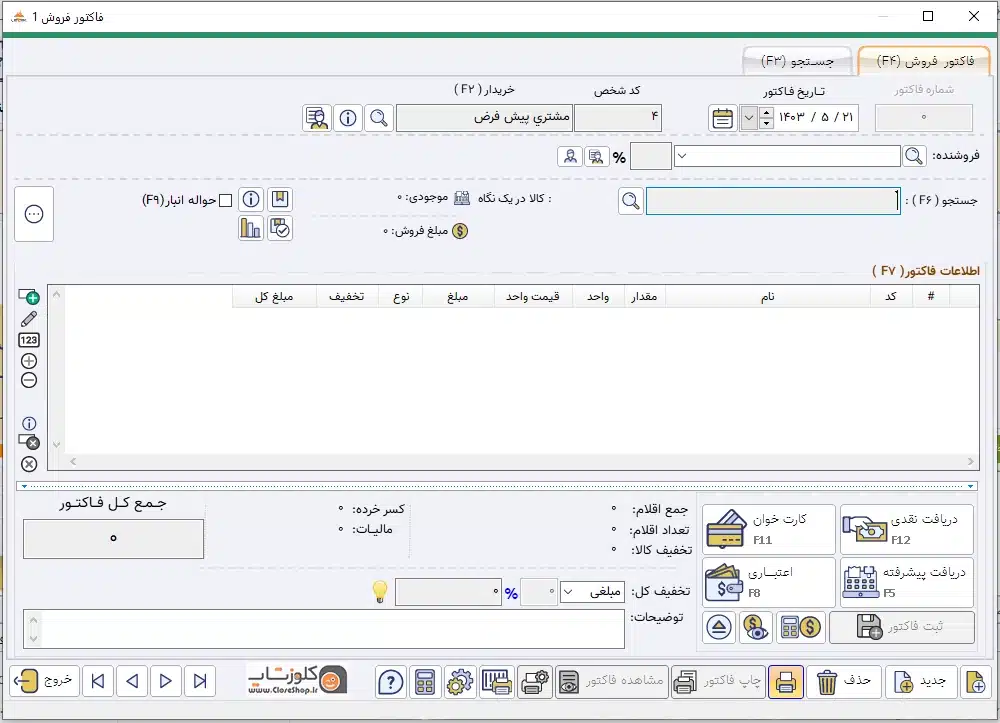Show row info icon left of table

[29, 423]
